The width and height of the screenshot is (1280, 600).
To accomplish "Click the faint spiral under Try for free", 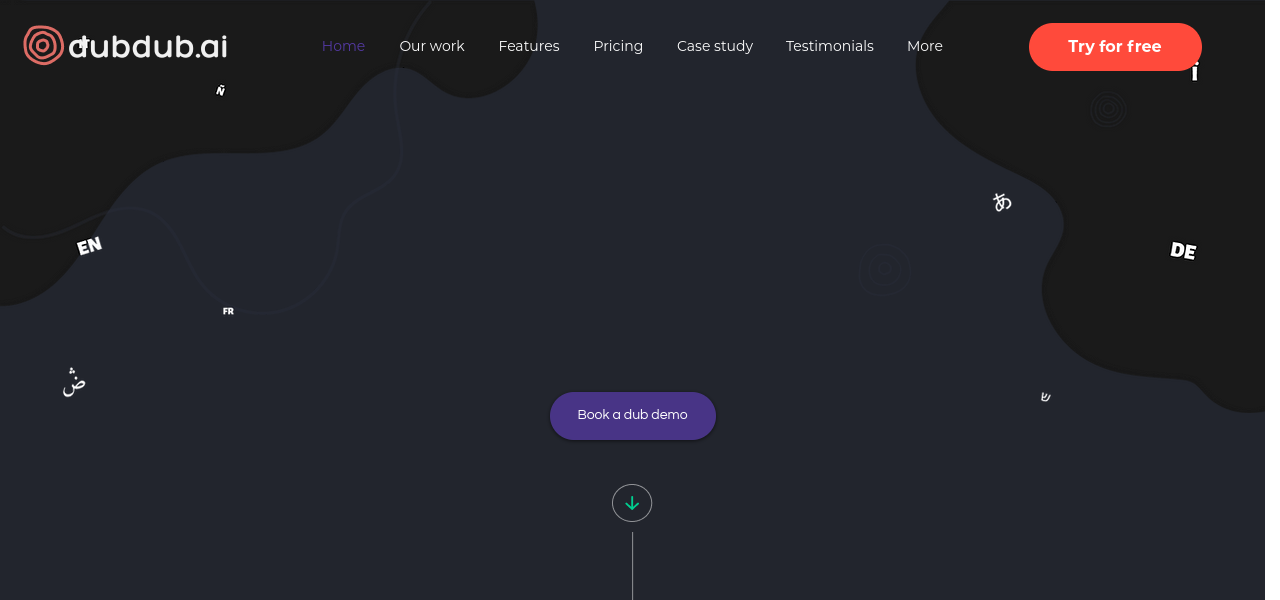I will [1108, 109].
